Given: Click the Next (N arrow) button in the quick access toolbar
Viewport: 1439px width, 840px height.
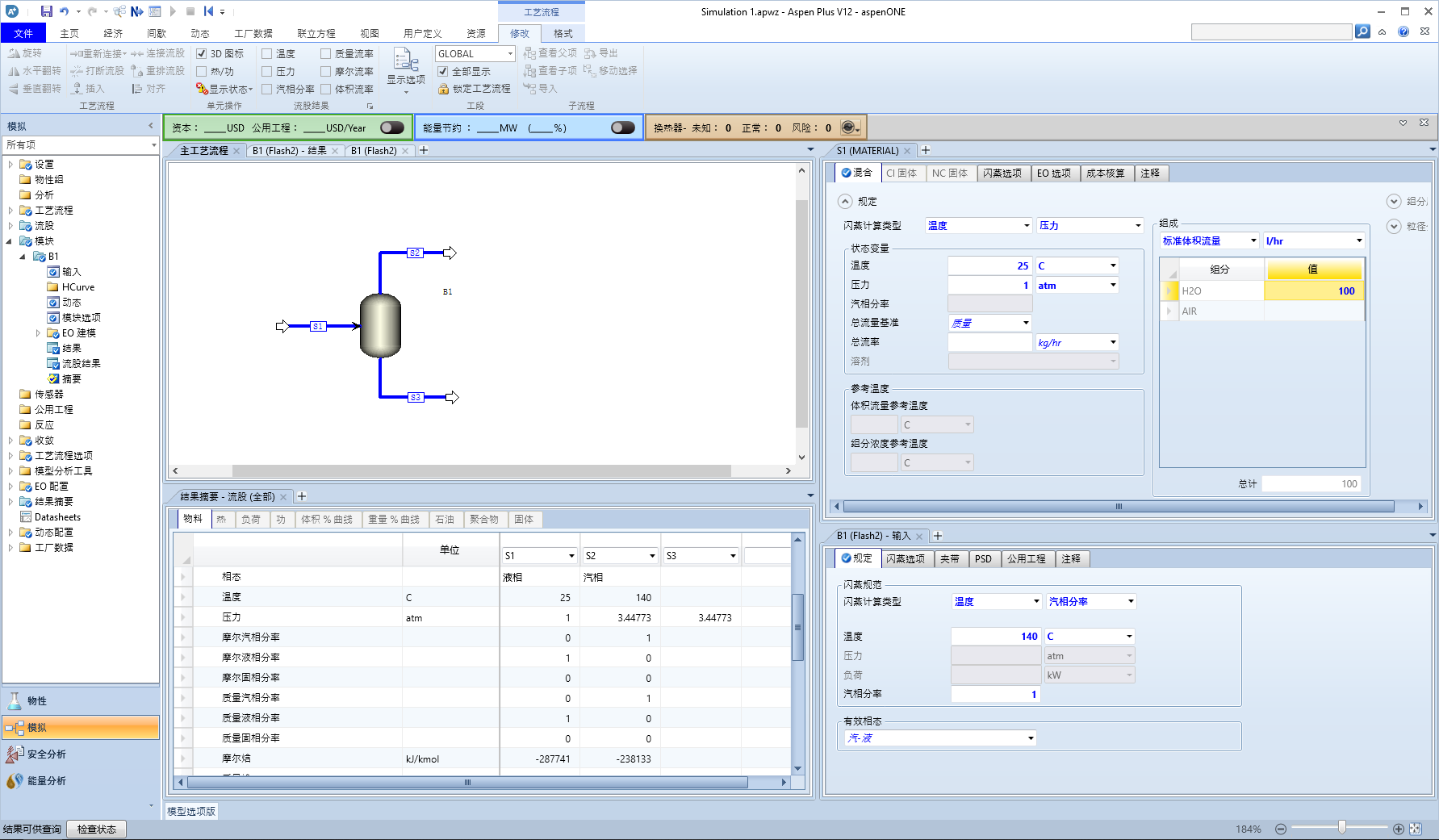Looking at the screenshot, I should 136,11.
